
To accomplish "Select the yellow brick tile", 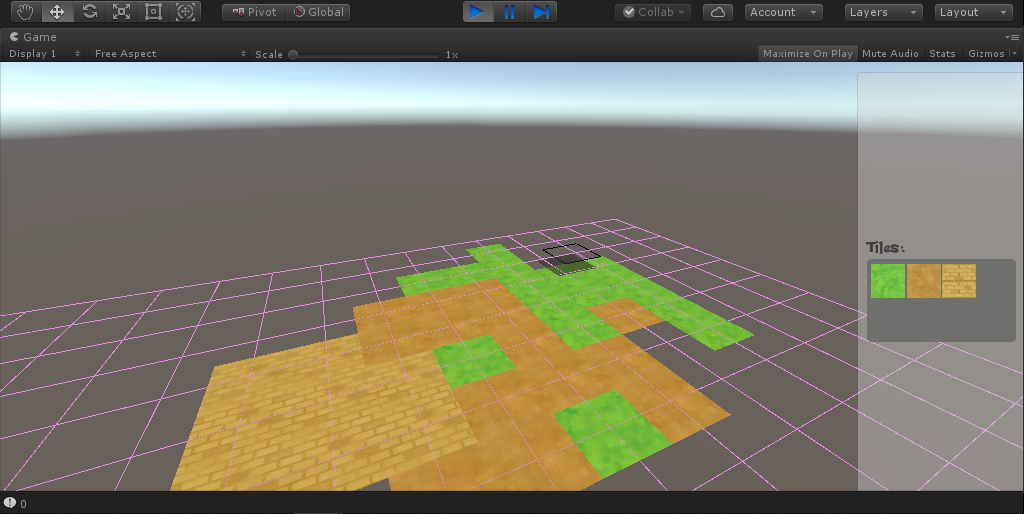I will point(959,281).
